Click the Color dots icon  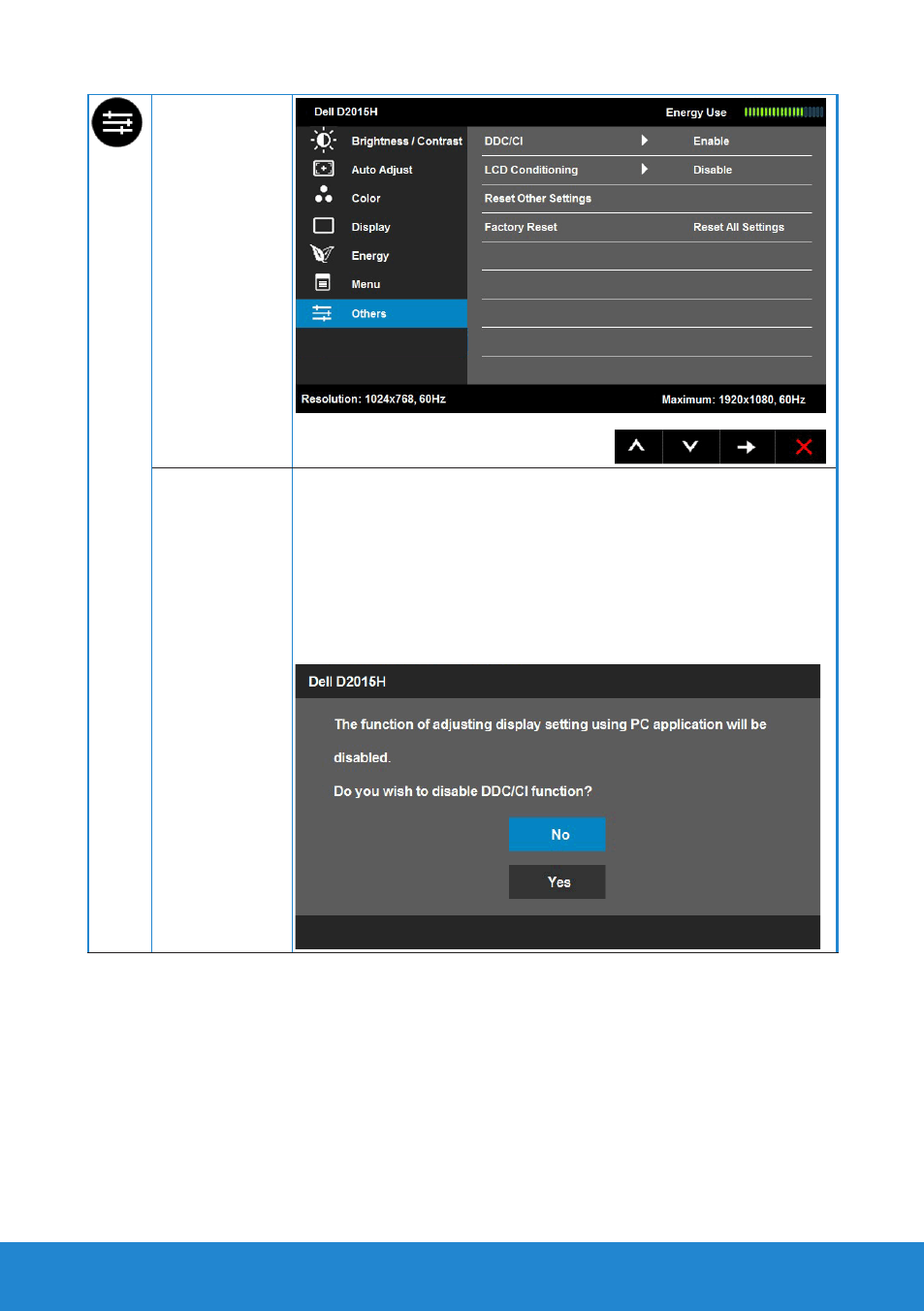[323, 195]
